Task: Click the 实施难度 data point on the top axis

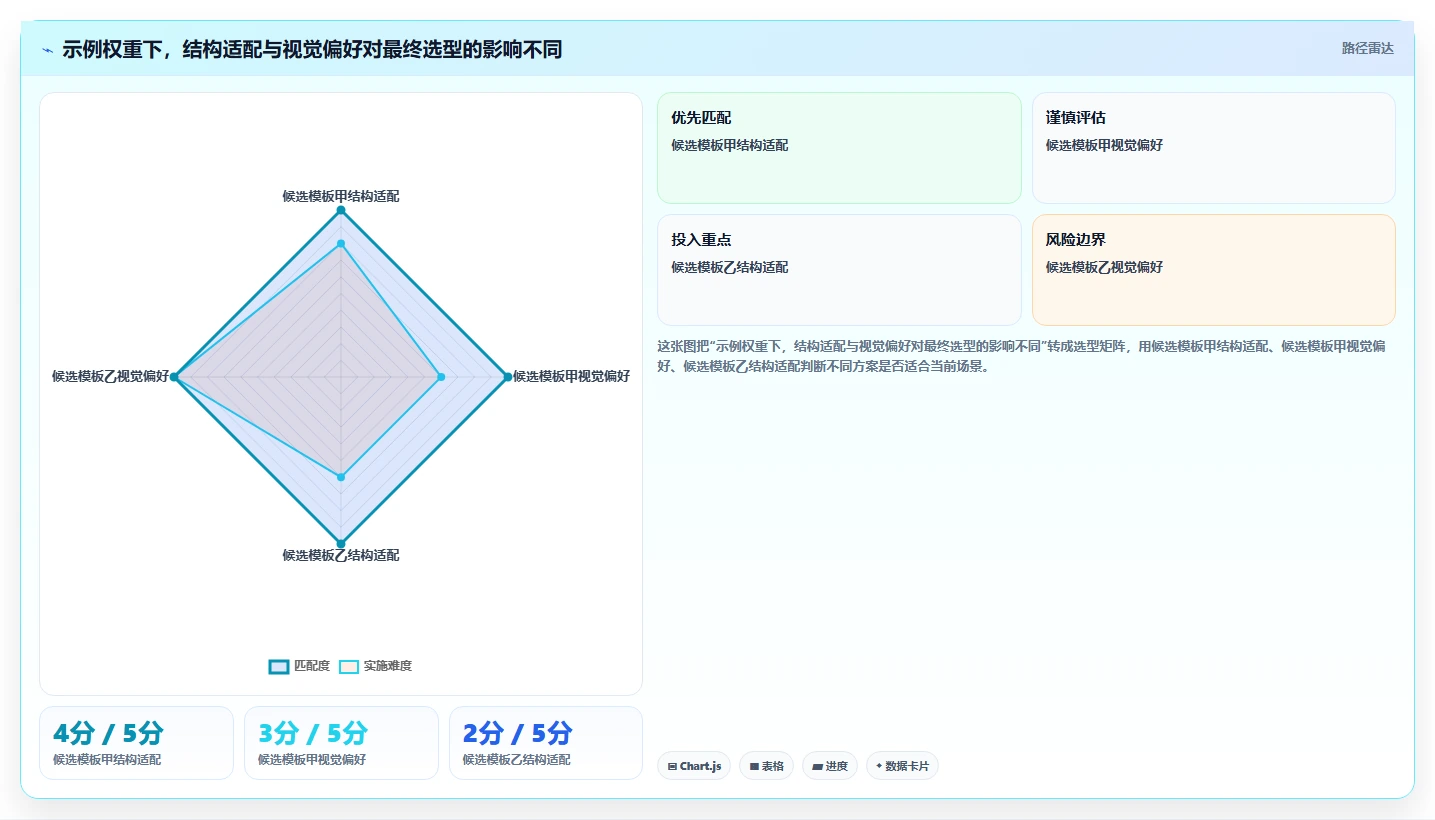Action: pos(341,243)
